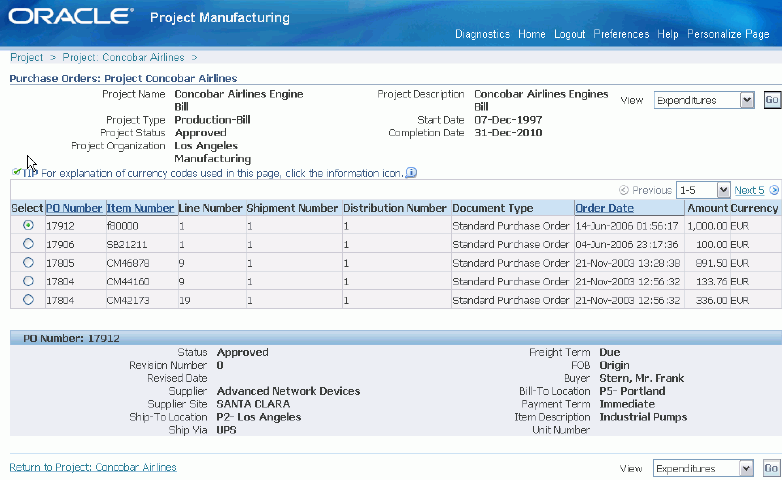
Task: Click amount 100.00 cell
Action: 712,244
